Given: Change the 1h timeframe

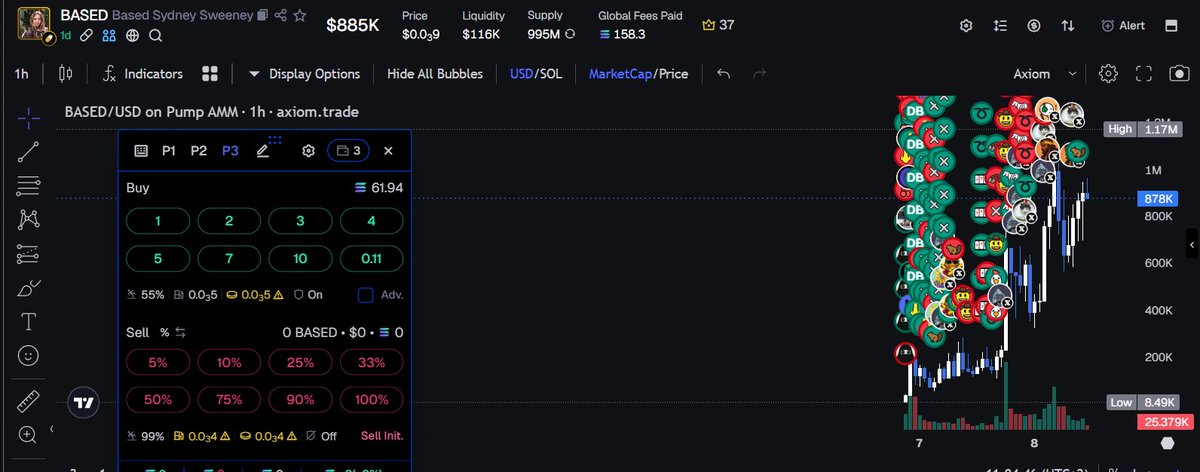Looking at the screenshot, I should pos(21,73).
